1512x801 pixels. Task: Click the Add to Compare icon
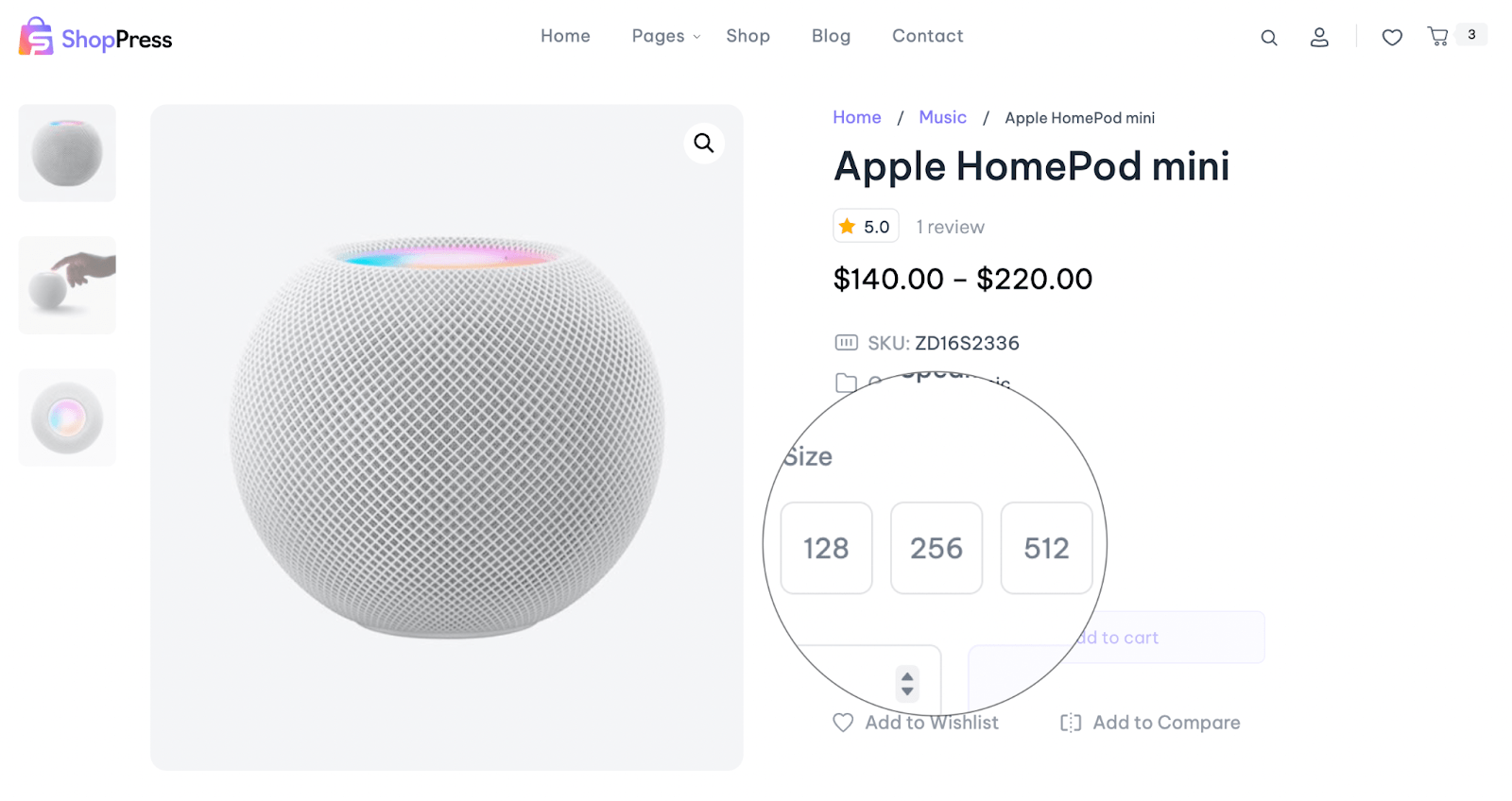(1070, 723)
